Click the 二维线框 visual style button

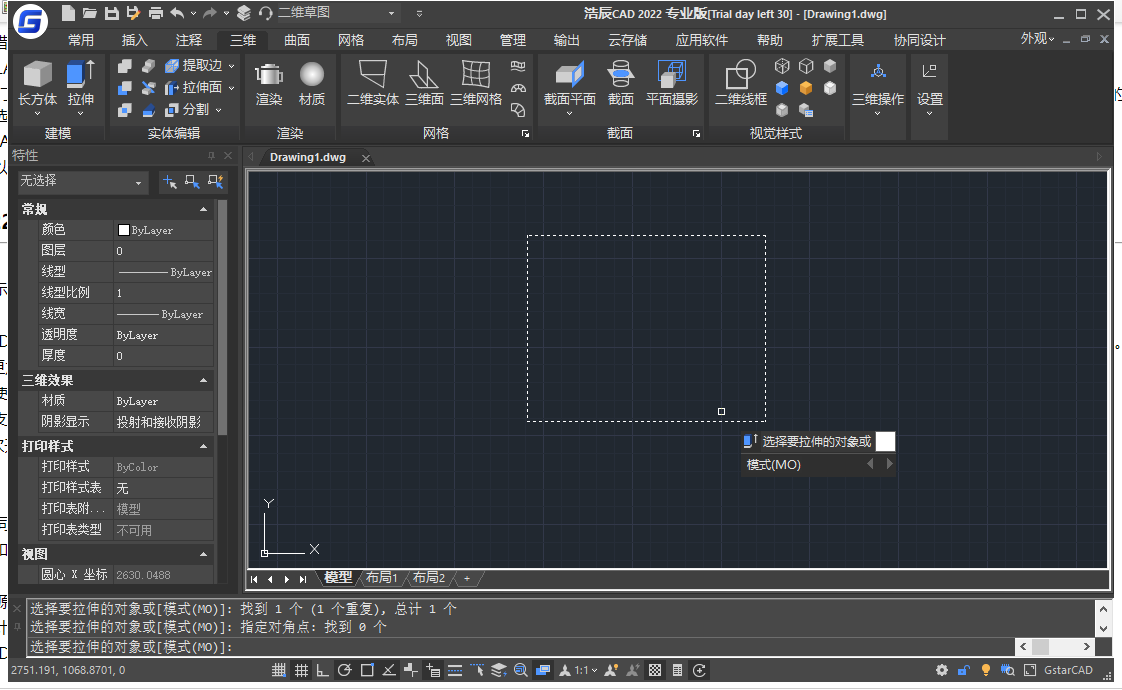point(741,84)
